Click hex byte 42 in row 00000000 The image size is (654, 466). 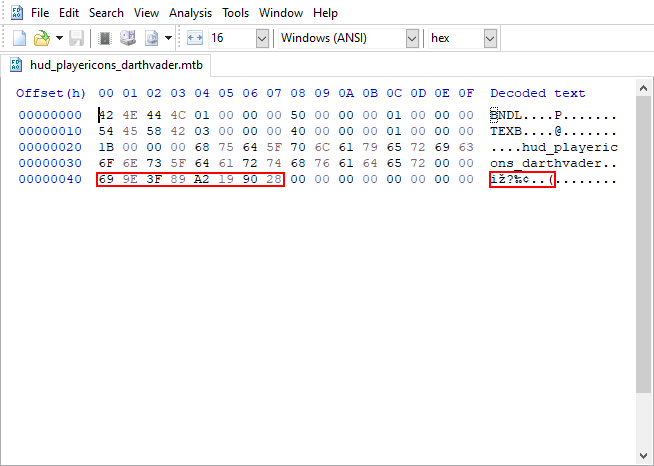tap(106, 115)
